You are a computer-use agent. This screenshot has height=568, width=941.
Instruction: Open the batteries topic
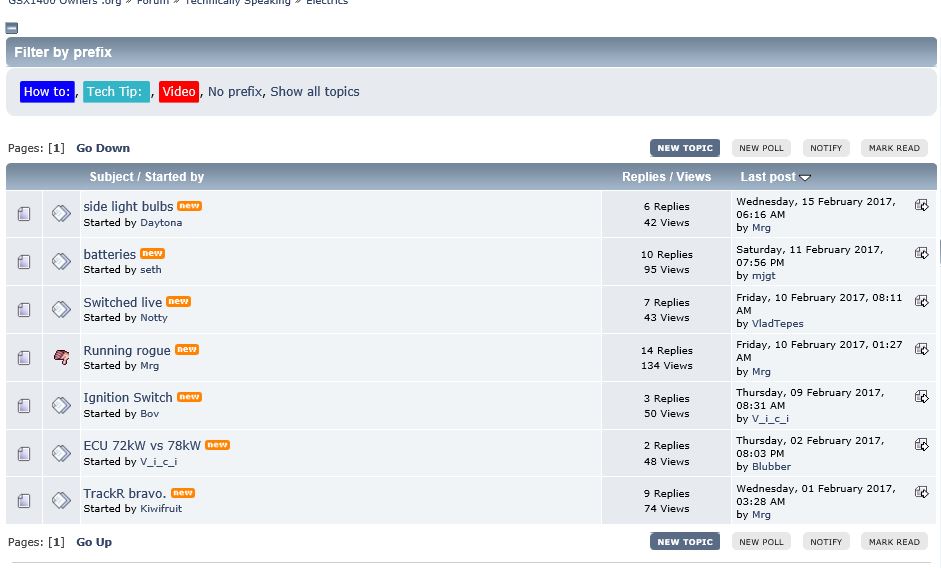pos(109,255)
